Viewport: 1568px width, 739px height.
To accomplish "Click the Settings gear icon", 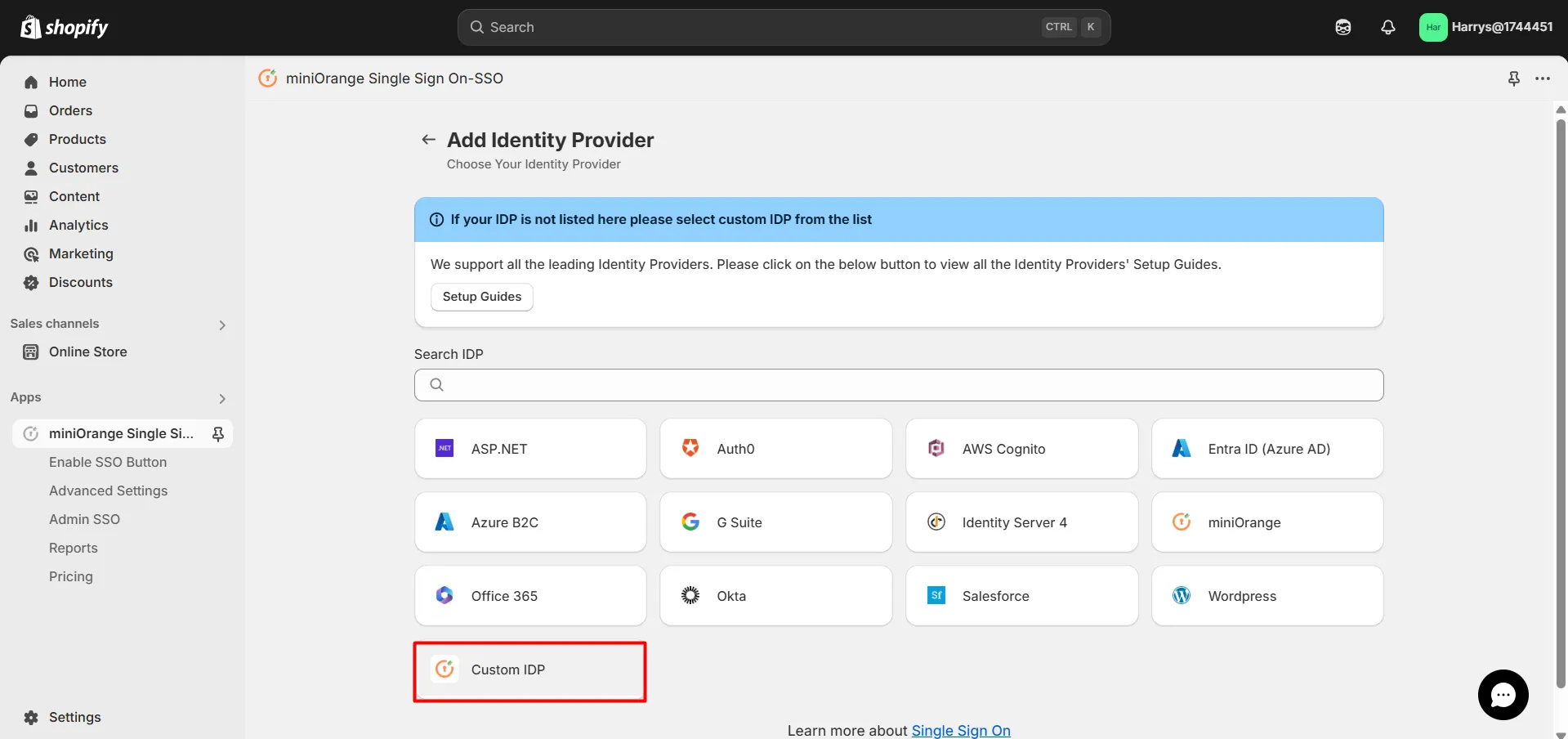I will 31,717.
